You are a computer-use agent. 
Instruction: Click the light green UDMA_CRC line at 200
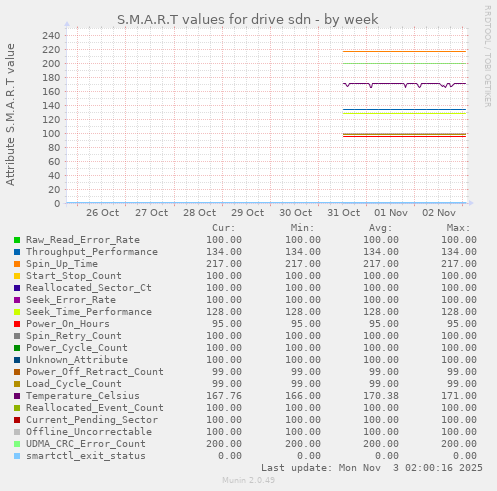pyautogui.click(x=404, y=63)
